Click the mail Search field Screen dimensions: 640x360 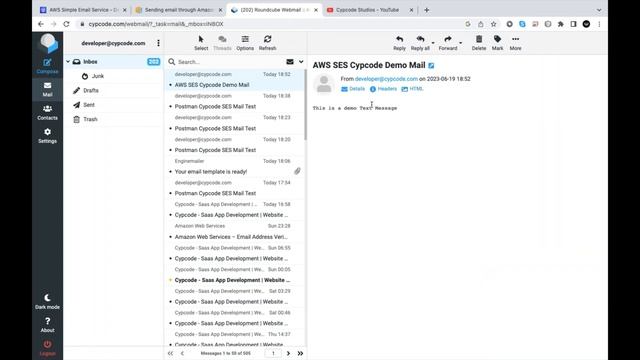pos(229,62)
